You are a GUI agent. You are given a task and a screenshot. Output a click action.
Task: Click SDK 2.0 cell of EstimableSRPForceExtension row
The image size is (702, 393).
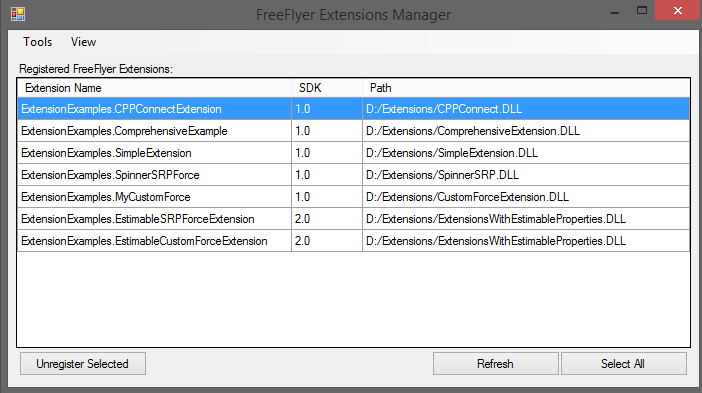point(327,218)
